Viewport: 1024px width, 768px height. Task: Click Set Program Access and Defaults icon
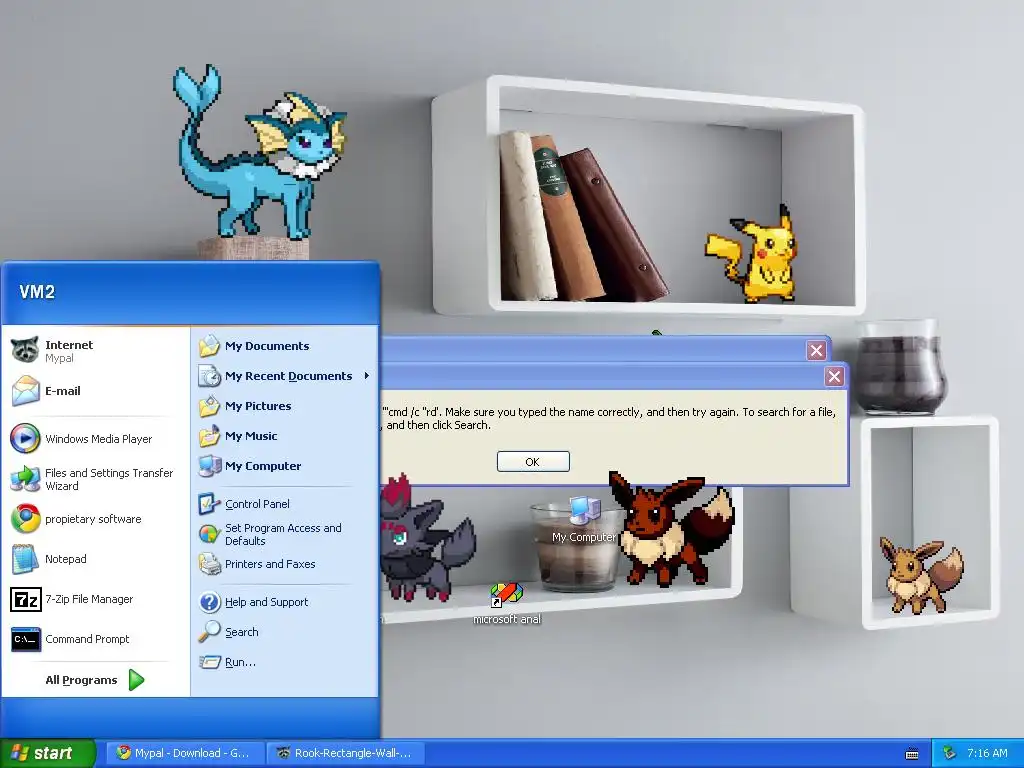pos(210,534)
